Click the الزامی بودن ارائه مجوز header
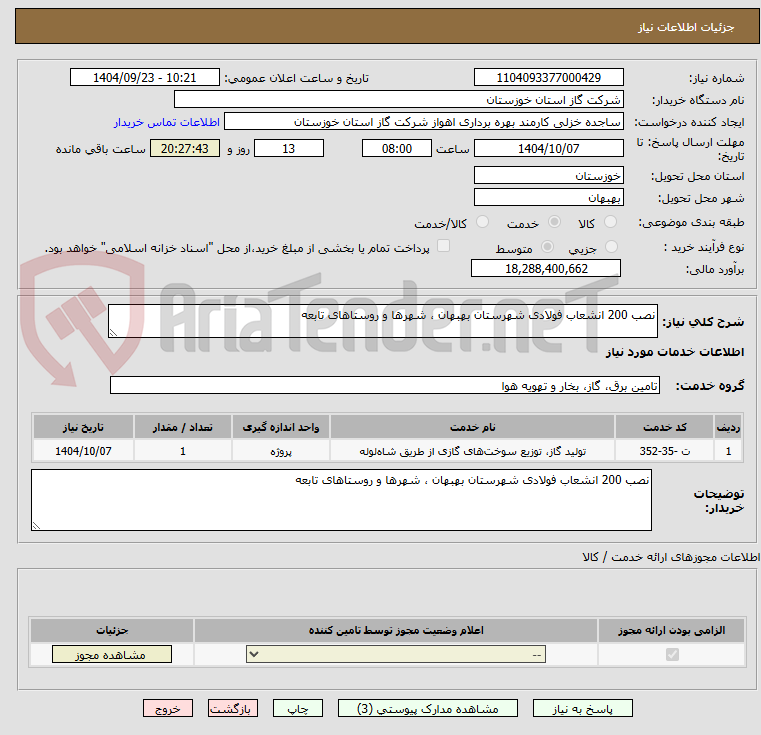761x735 pixels. click(672, 630)
